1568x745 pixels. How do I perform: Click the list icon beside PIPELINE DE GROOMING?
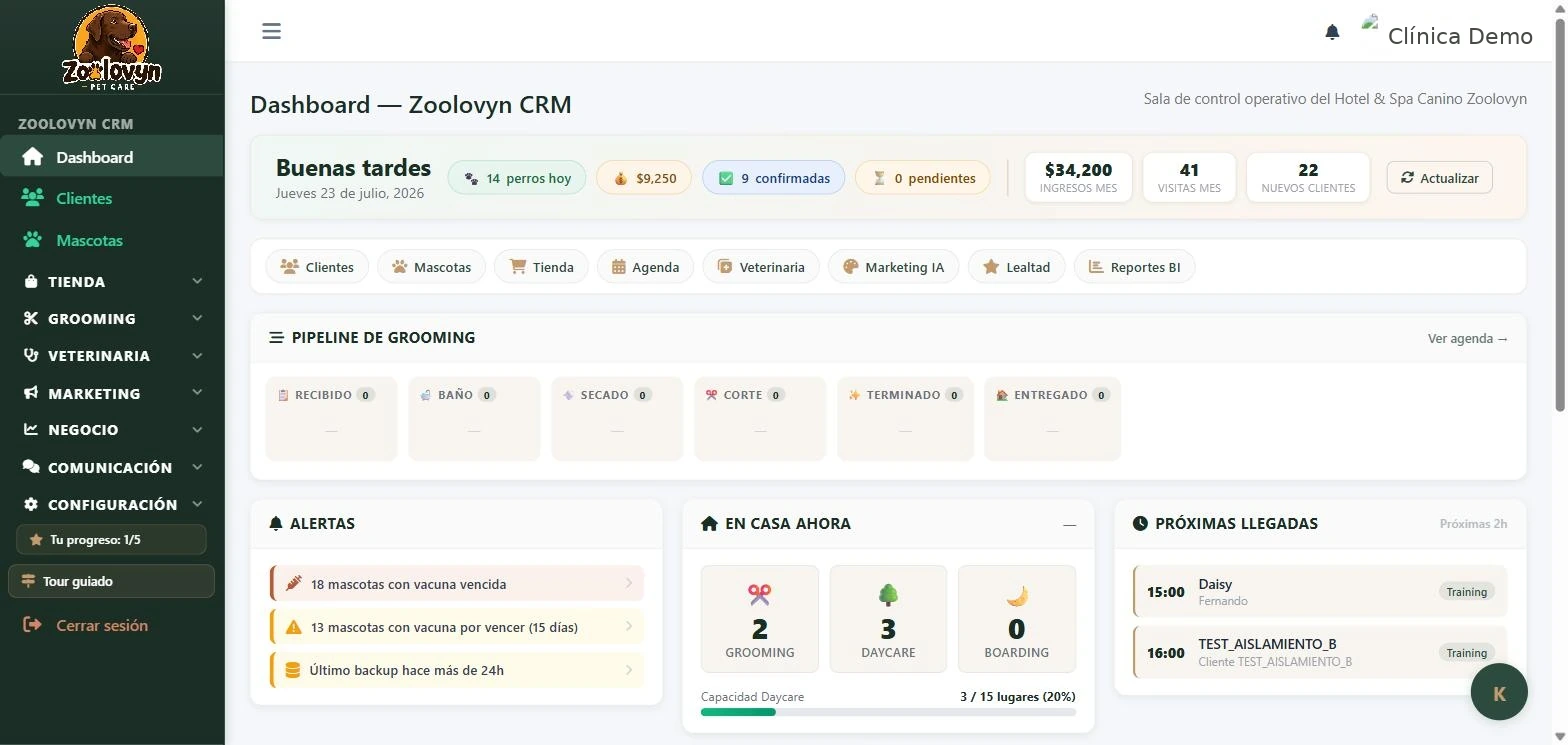click(277, 338)
